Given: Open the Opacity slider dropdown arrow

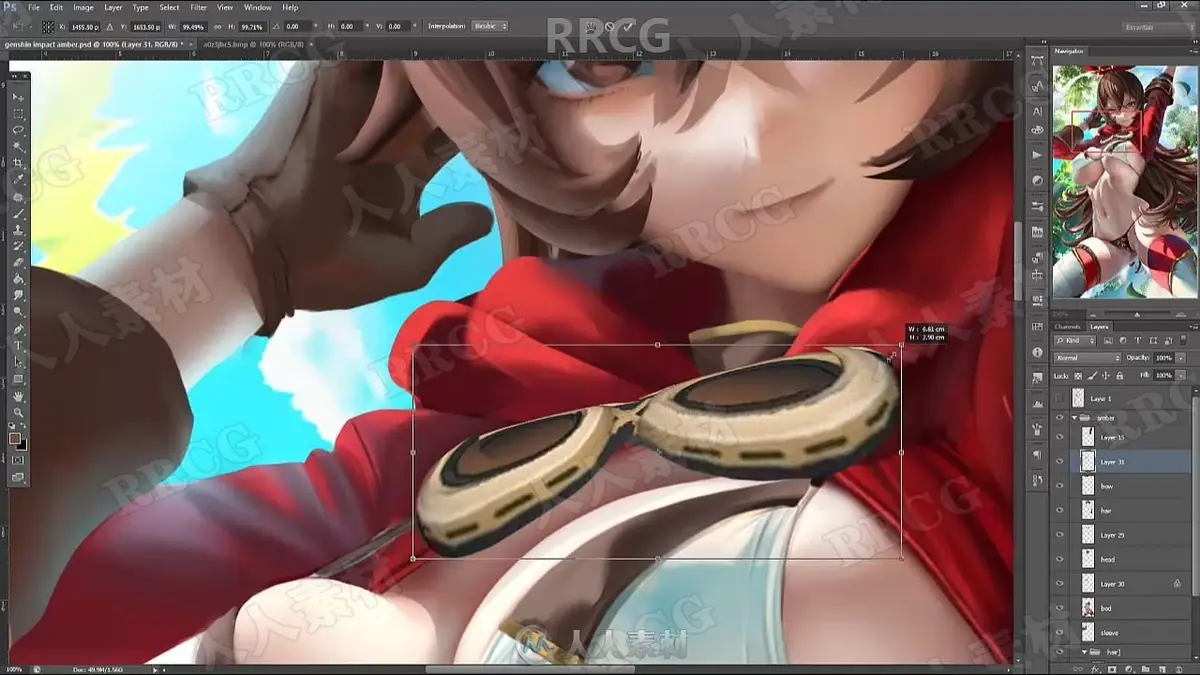Looking at the screenshot, I should click(1180, 358).
